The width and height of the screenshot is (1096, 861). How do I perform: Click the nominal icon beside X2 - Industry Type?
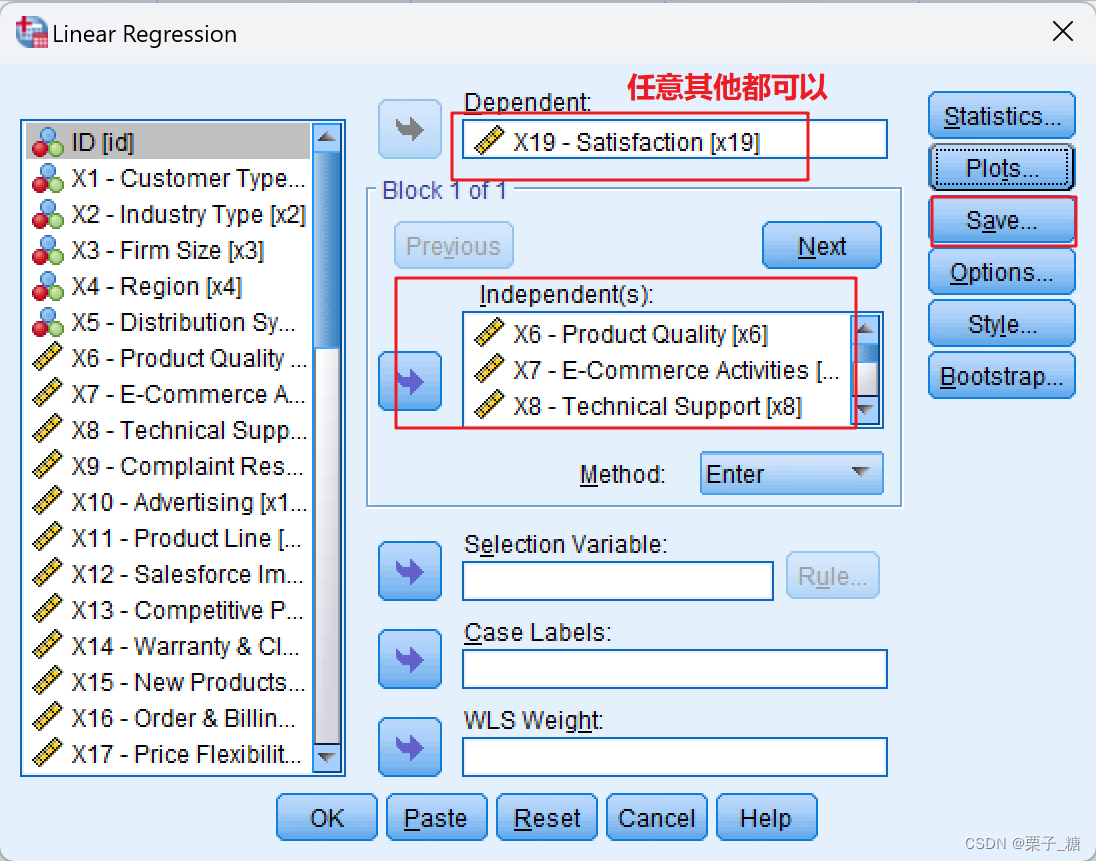[x=47, y=214]
